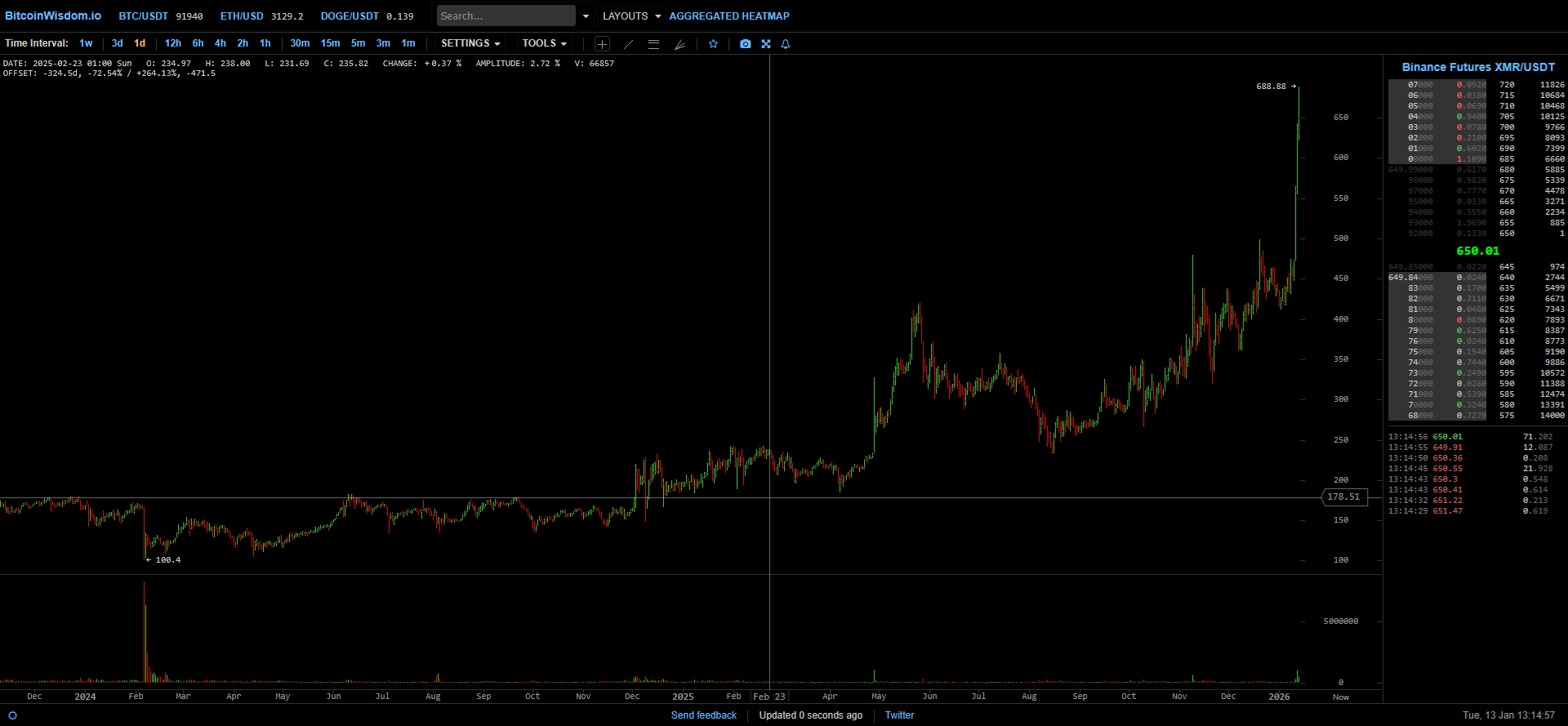Click the AMPLITUDE 2.72 % readout

click(518, 64)
